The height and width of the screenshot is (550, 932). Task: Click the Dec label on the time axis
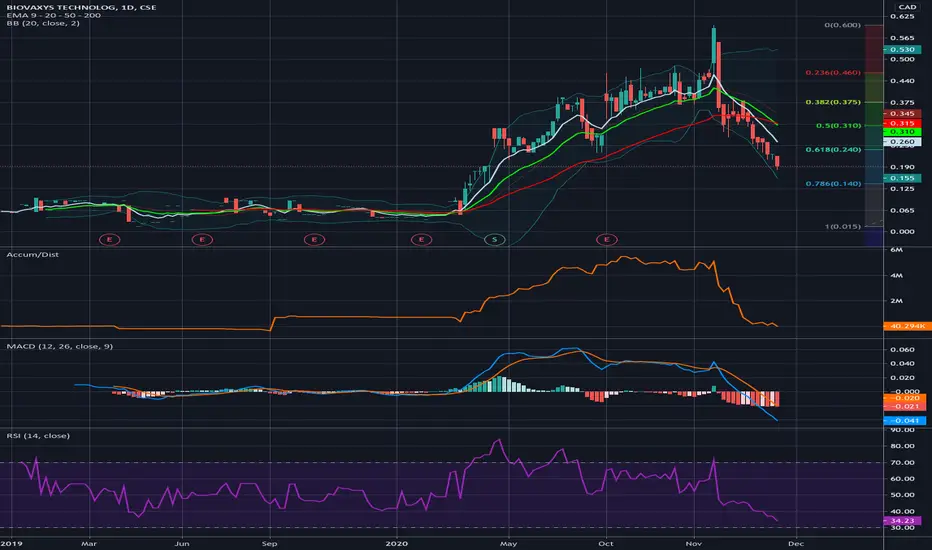[x=796, y=543]
